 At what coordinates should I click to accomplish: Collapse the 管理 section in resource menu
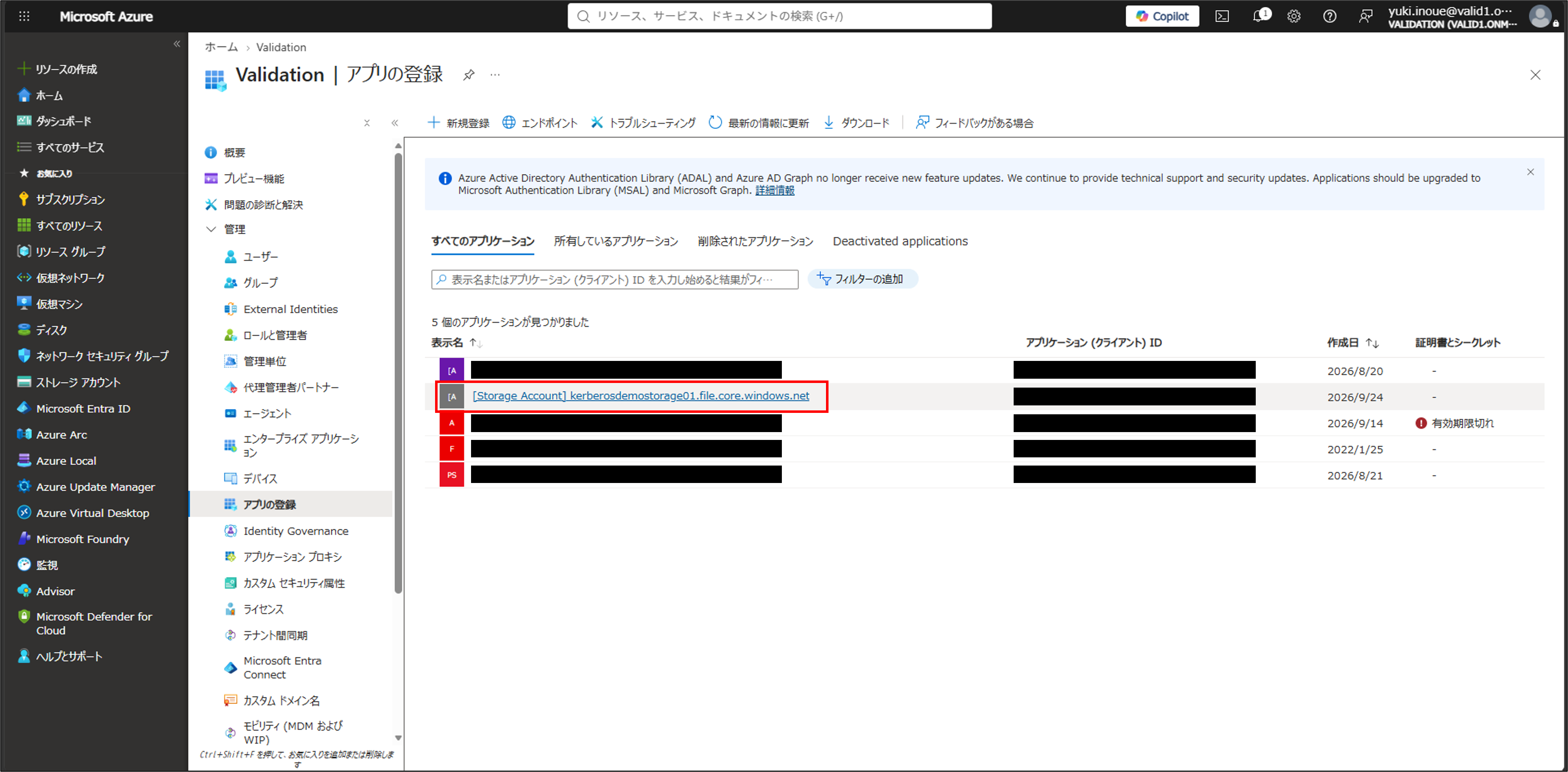[x=211, y=229]
